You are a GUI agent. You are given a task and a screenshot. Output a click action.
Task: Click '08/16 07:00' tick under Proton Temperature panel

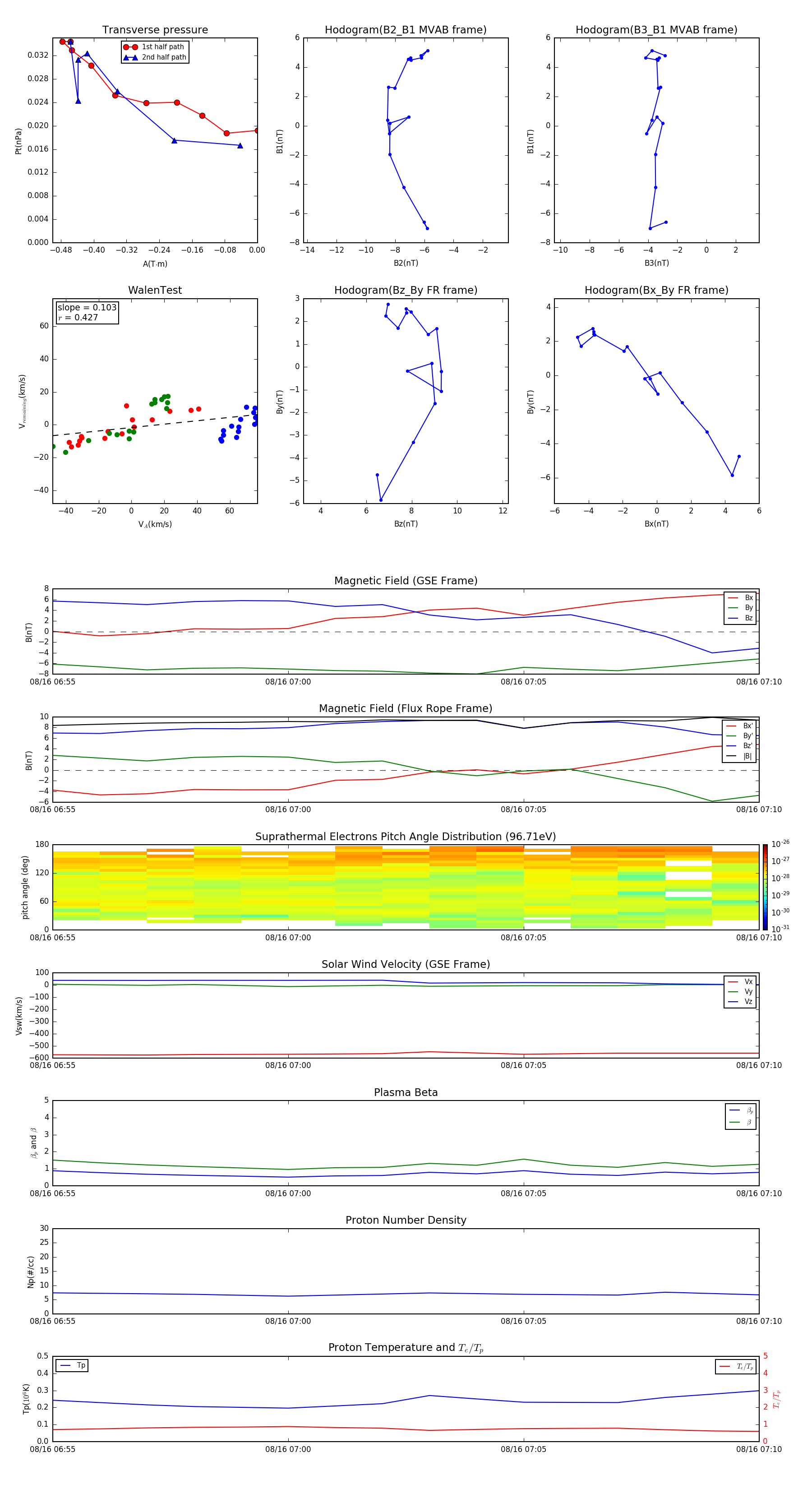click(x=288, y=1449)
